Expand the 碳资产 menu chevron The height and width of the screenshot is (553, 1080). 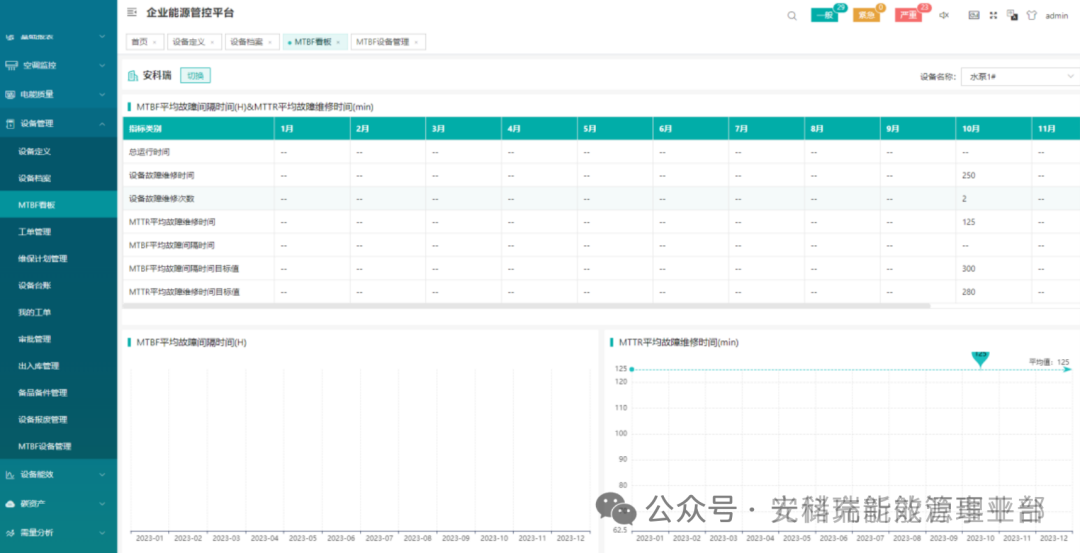point(102,503)
